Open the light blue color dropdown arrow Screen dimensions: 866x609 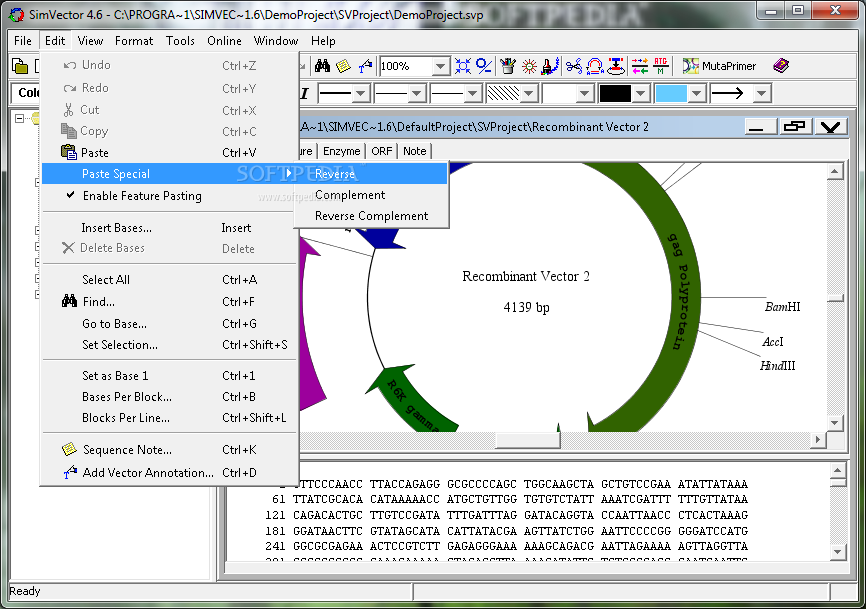(x=697, y=93)
